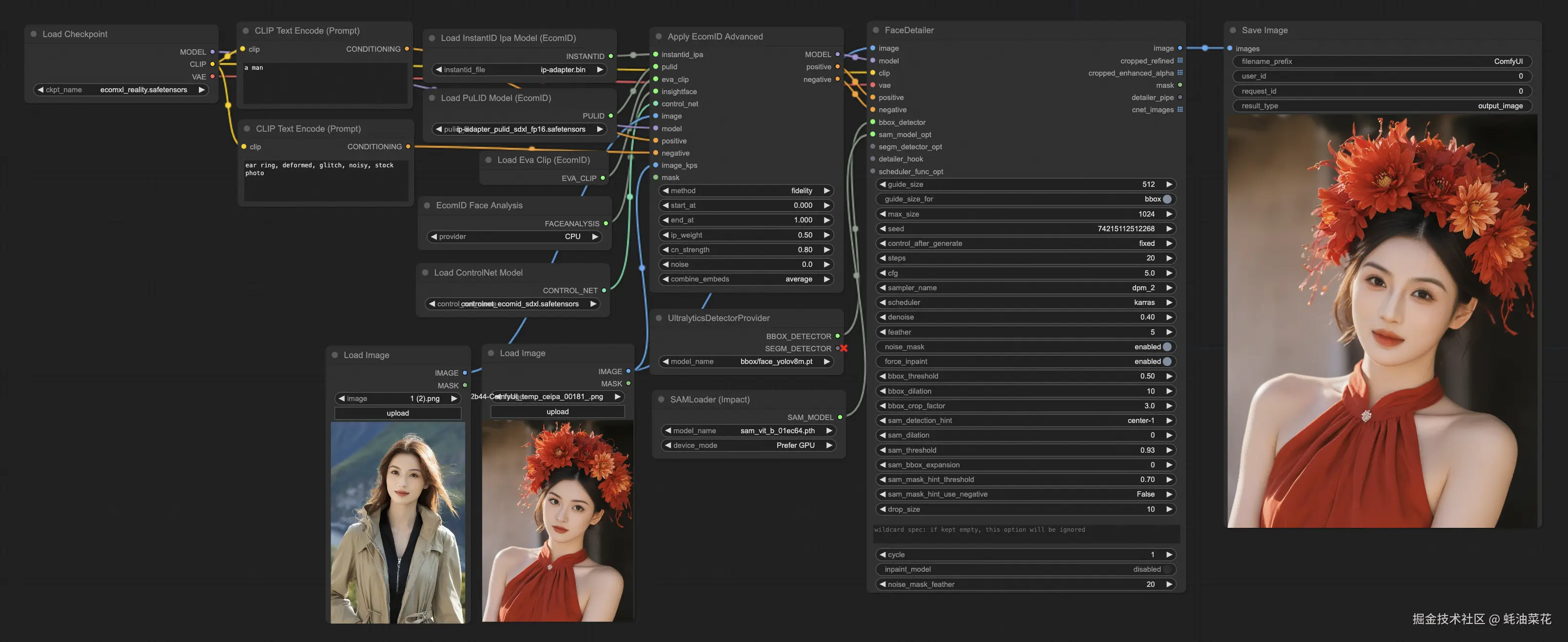This screenshot has height=642, width=1568.
Task: Click the red X on SEGM_DETECTOR output
Action: coord(843,348)
